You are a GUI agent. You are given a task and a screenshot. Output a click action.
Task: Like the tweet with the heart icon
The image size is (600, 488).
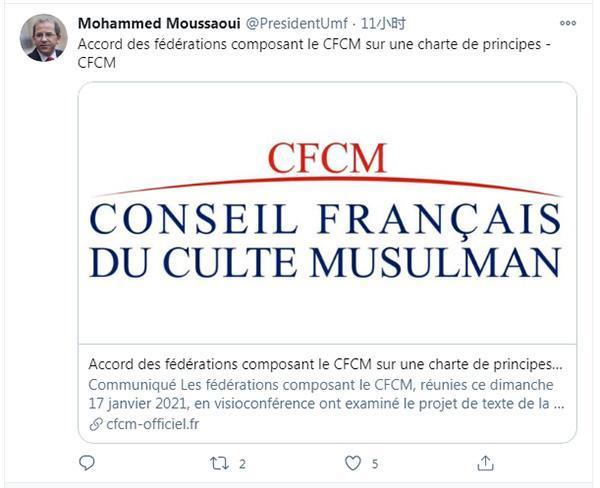click(352, 463)
